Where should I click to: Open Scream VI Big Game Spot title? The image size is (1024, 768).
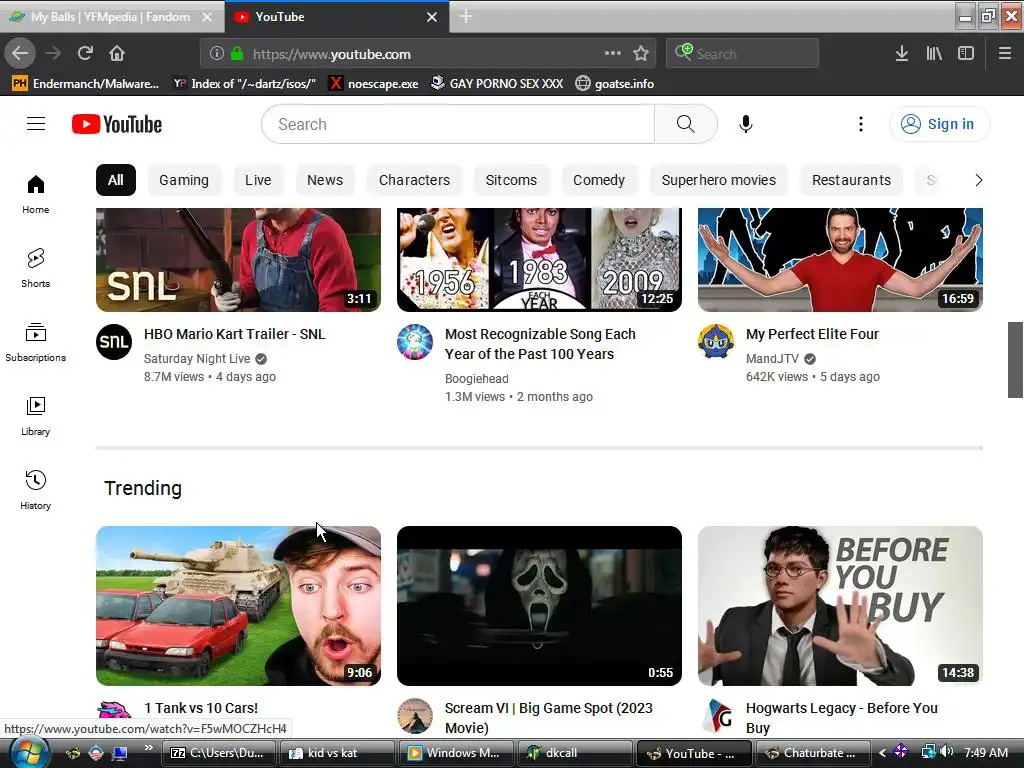click(x=549, y=718)
